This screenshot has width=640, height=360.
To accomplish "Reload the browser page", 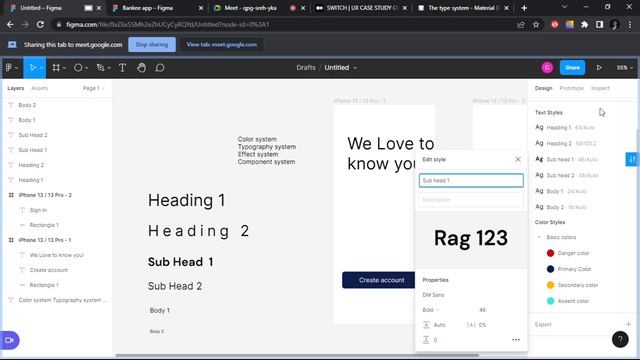I will point(40,24).
